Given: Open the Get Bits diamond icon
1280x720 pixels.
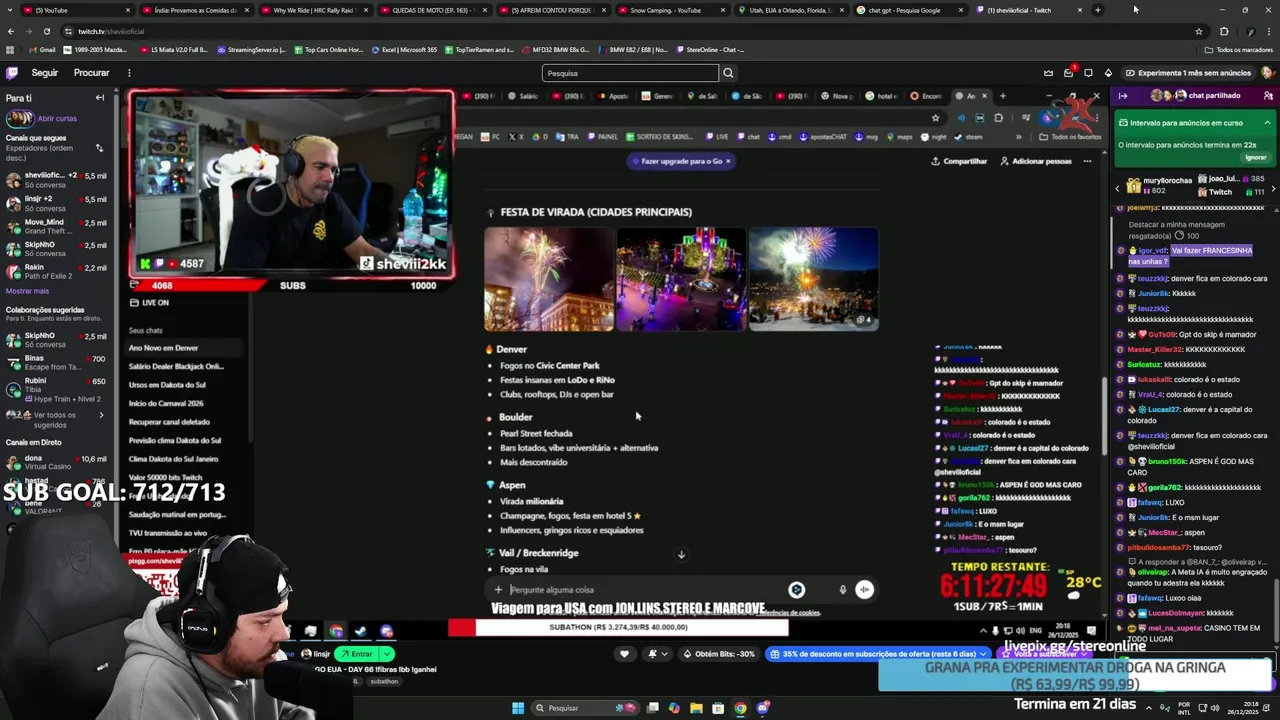Looking at the screenshot, I should pos(1108,73).
